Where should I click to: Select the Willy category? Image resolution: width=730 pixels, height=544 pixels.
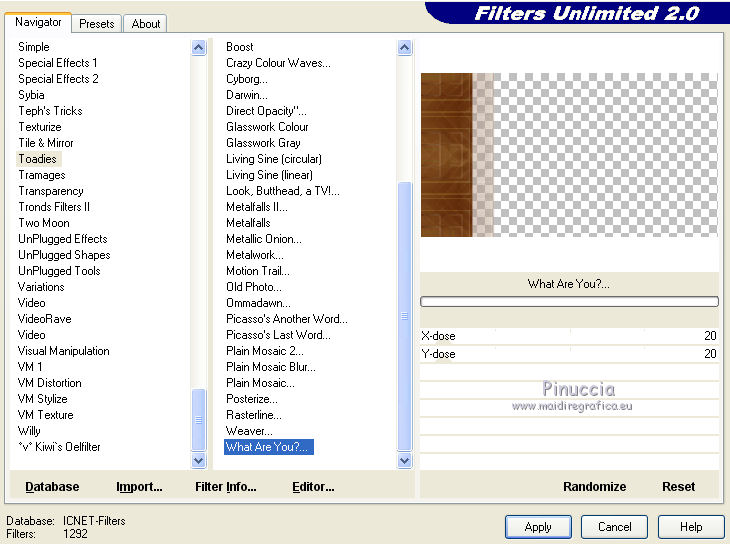click(x=29, y=431)
